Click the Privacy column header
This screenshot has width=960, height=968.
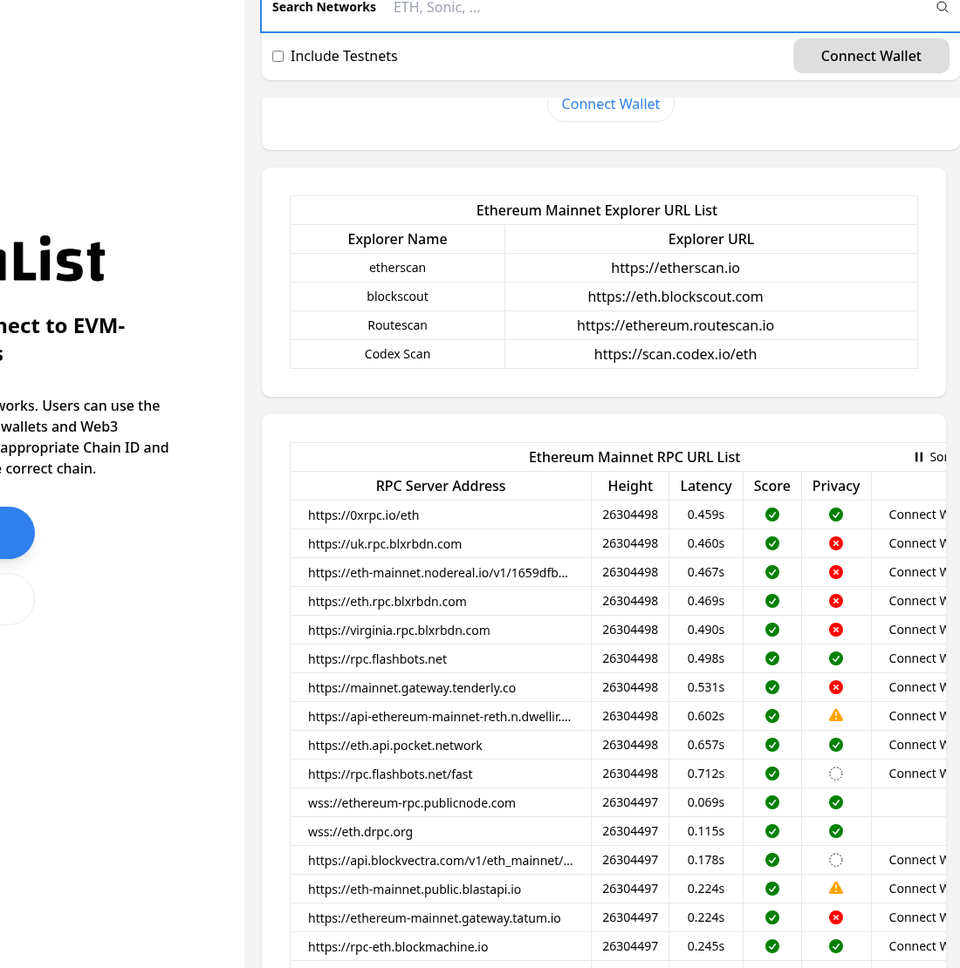(x=836, y=486)
